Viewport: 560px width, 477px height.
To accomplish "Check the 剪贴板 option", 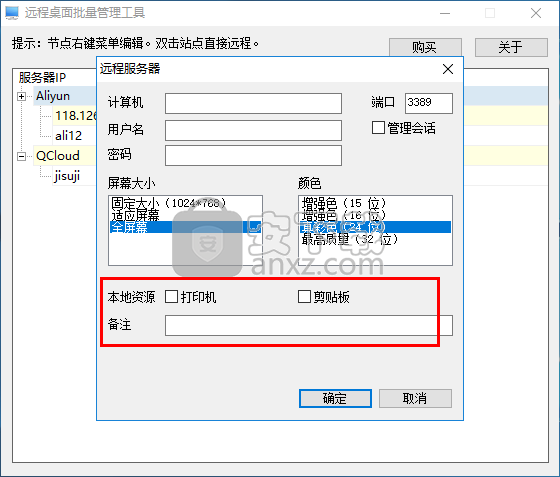I will pos(304,297).
